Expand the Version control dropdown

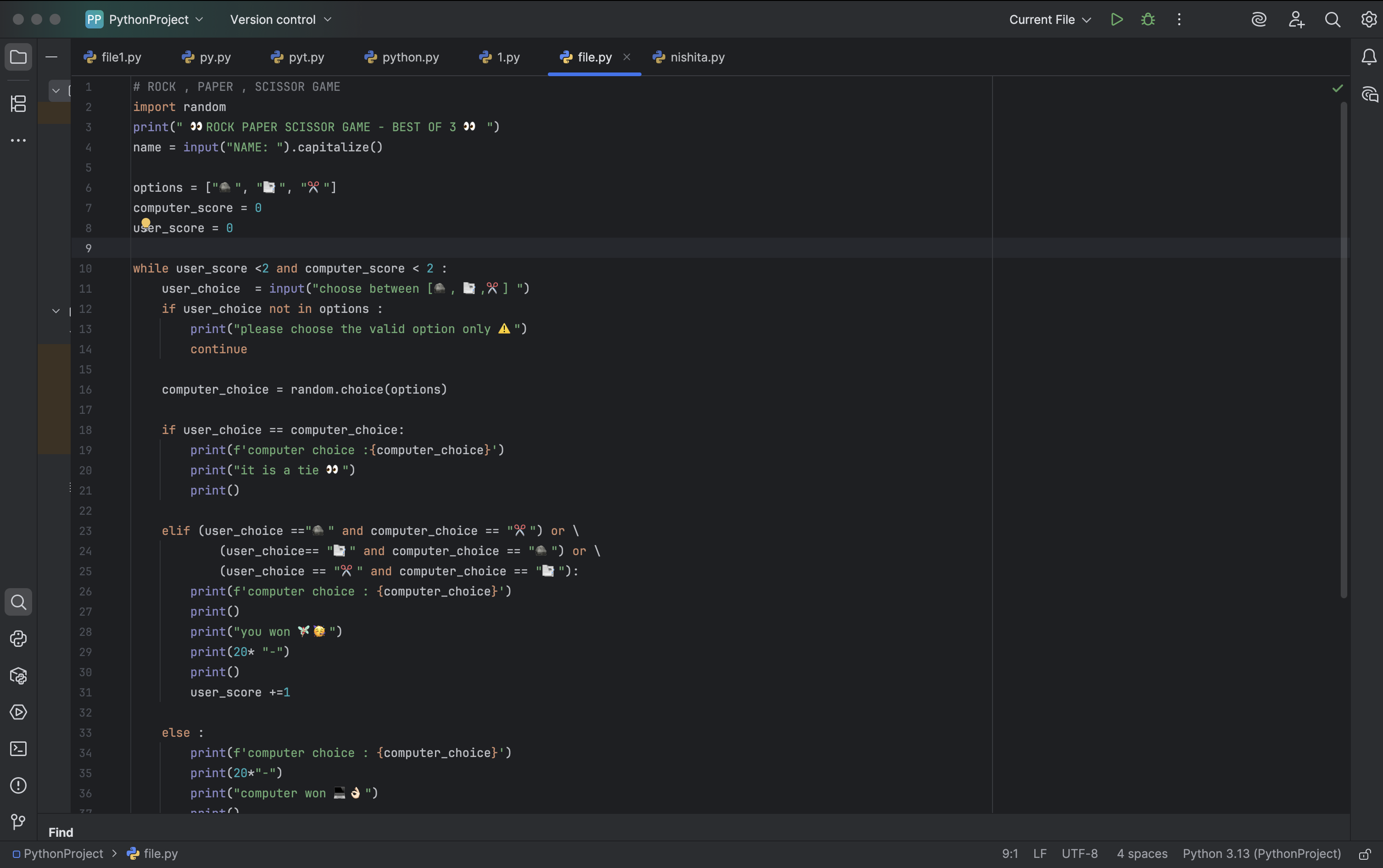pyautogui.click(x=281, y=20)
